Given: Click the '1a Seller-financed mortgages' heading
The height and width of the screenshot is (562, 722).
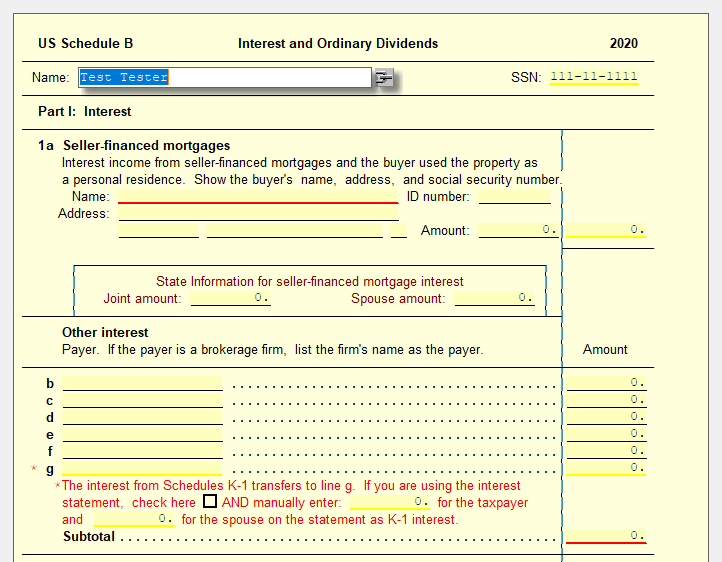Looking at the screenshot, I should 134,145.
